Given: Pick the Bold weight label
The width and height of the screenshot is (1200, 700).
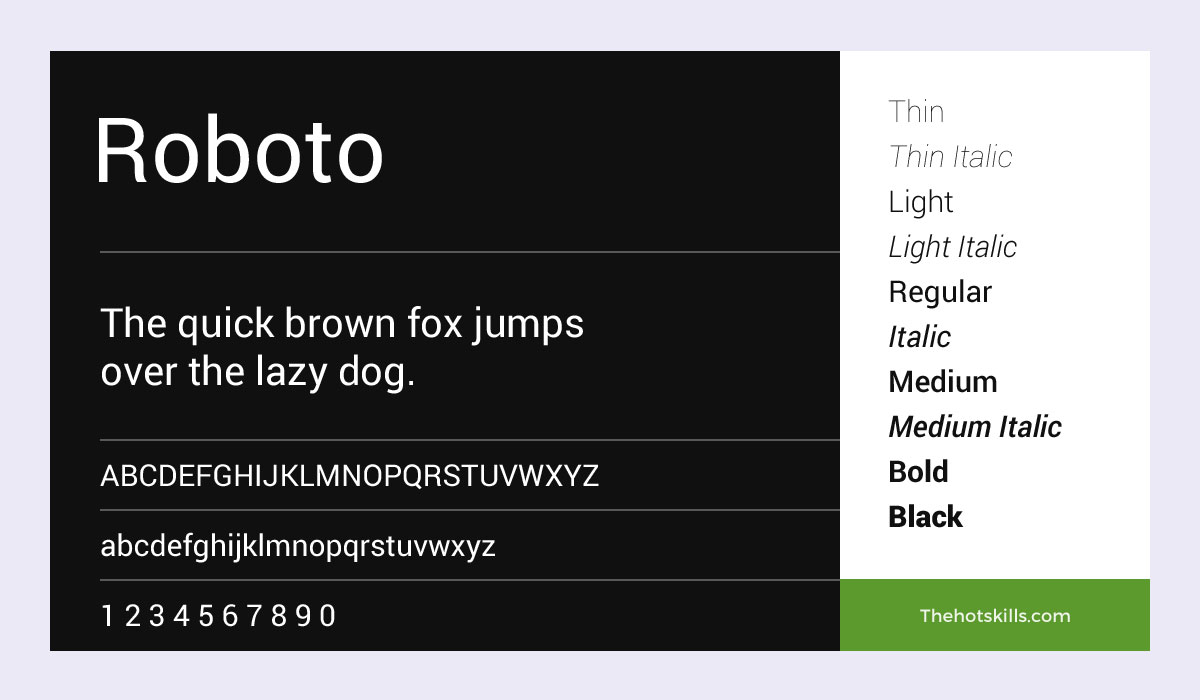Looking at the screenshot, I should coord(918,472).
